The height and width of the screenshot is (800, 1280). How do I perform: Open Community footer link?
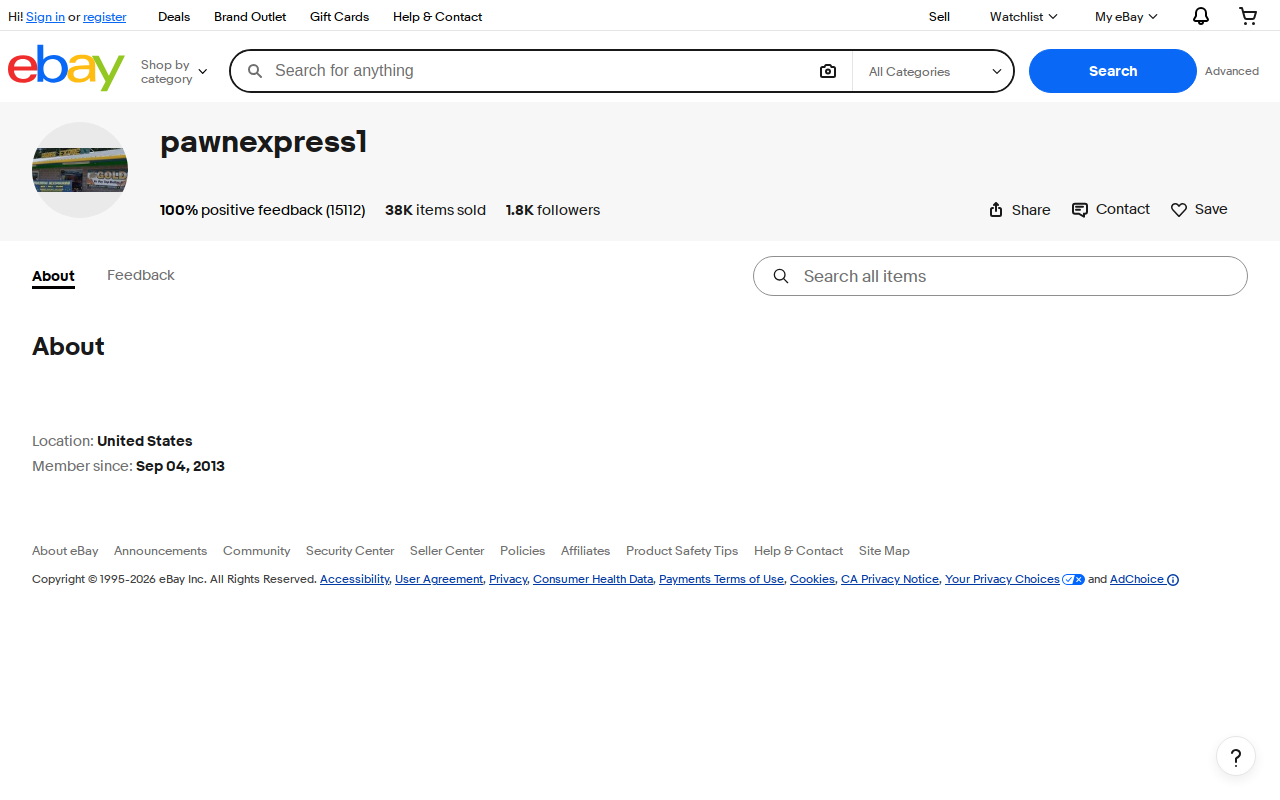point(256,551)
